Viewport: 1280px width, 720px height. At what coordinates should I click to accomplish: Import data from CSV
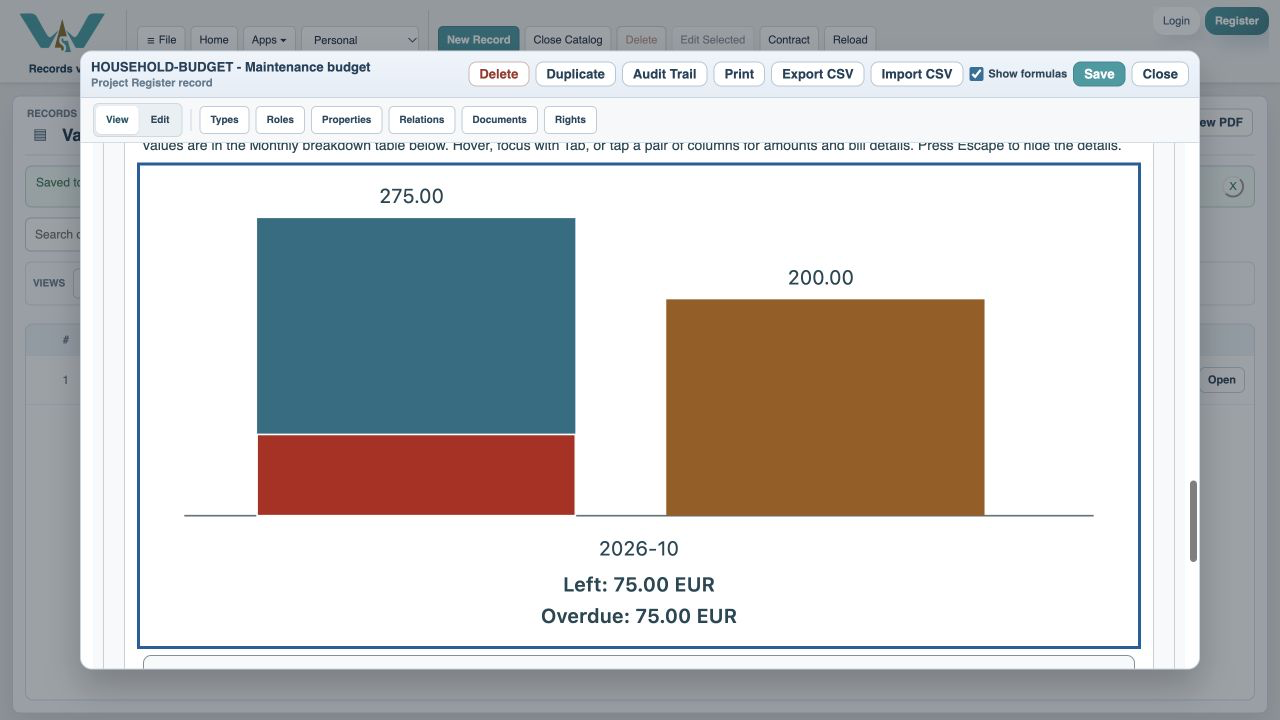tap(917, 74)
